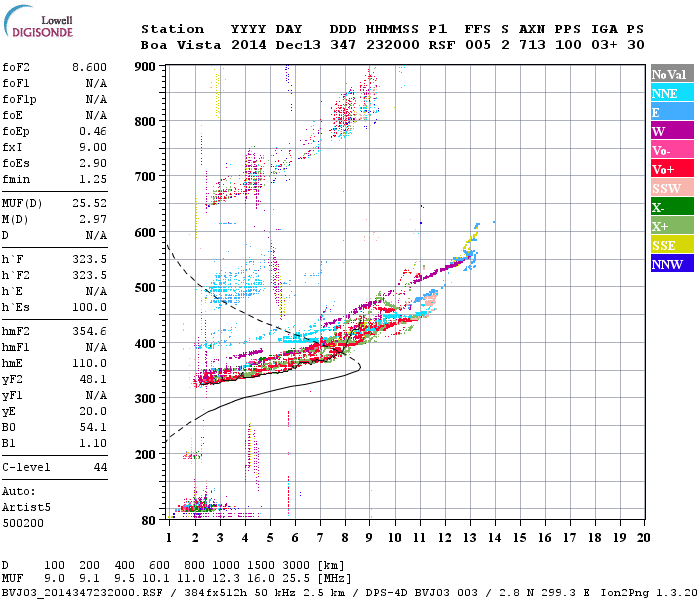This screenshot has height=600, width=700.
Task: Click the h`F value 323.5
Action: 89,259
